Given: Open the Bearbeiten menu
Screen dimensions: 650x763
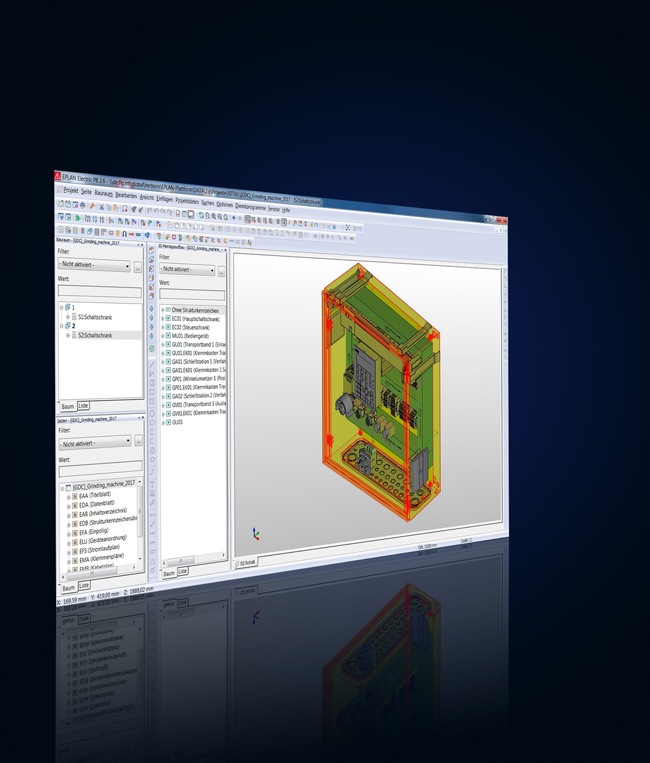Looking at the screenshot, I should pyautogui.click(x=126, y=195).
